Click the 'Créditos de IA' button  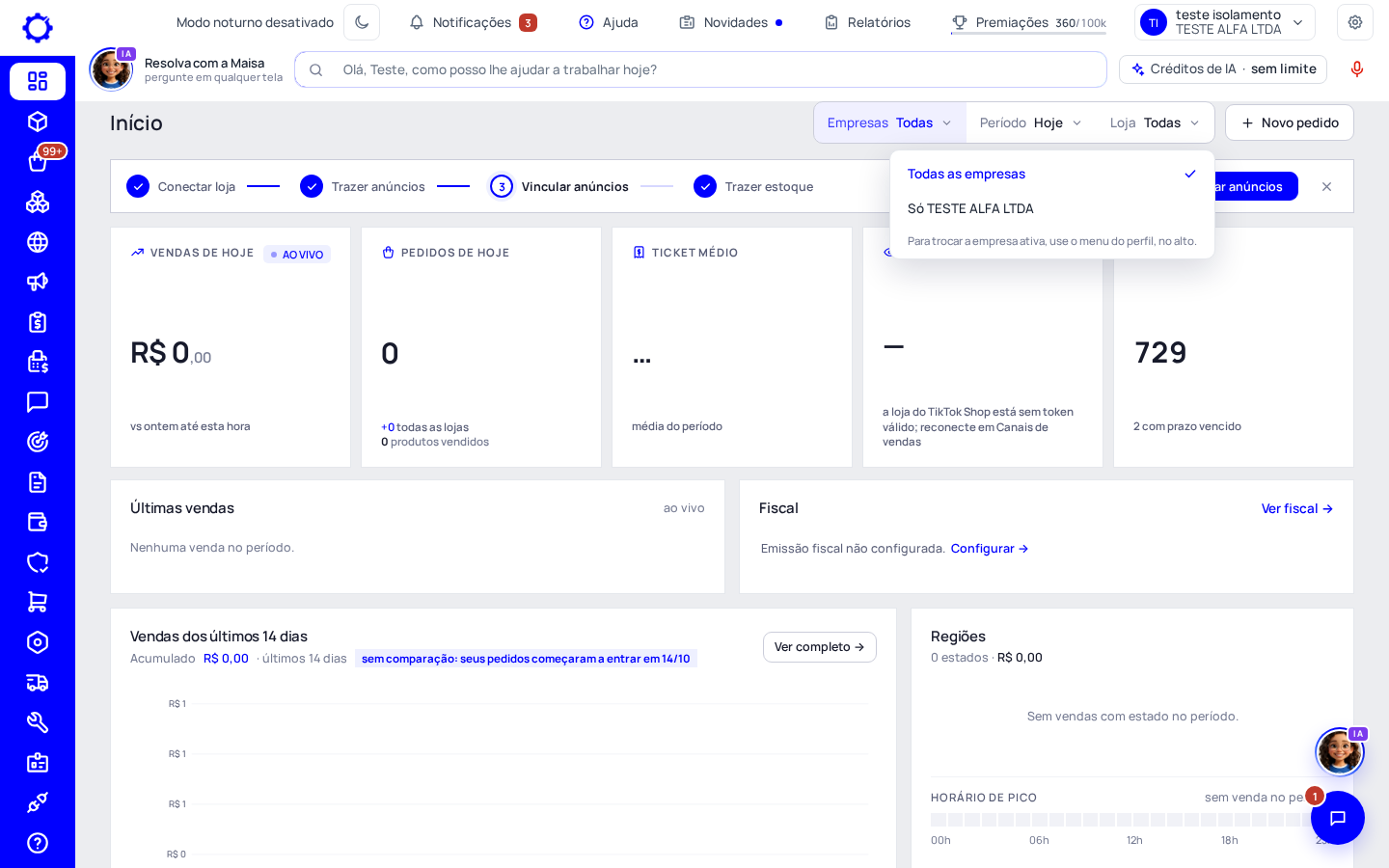tap(1223, 69)
